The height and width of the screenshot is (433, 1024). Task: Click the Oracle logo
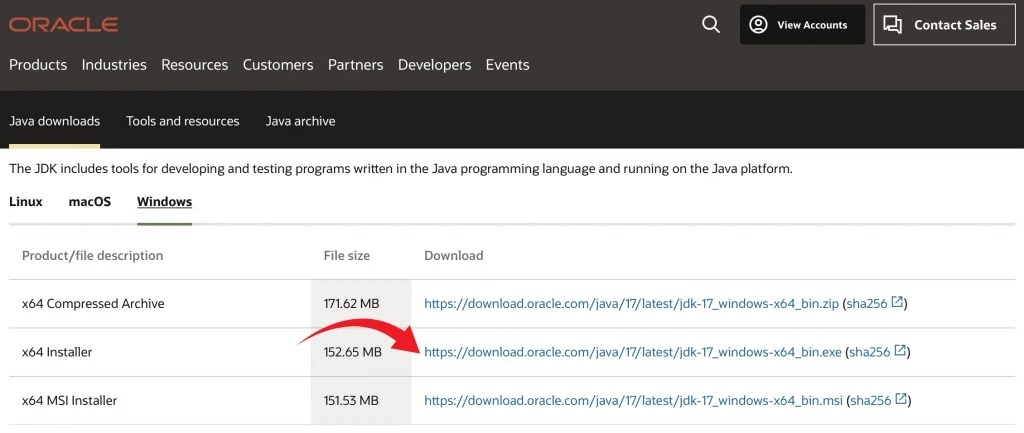[63, 25]
